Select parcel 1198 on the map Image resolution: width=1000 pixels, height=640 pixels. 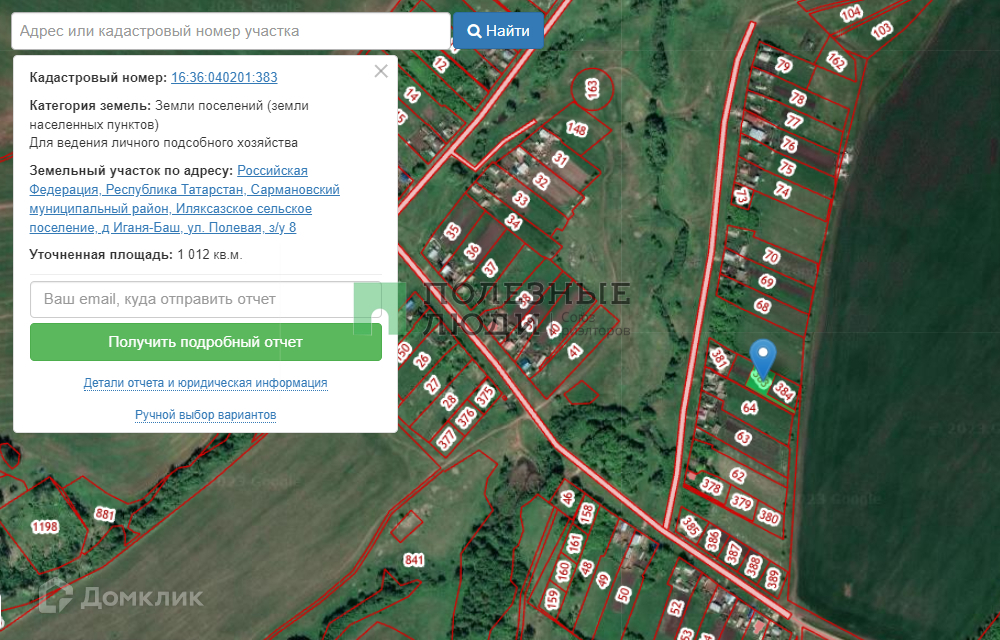tap(45, 527)
